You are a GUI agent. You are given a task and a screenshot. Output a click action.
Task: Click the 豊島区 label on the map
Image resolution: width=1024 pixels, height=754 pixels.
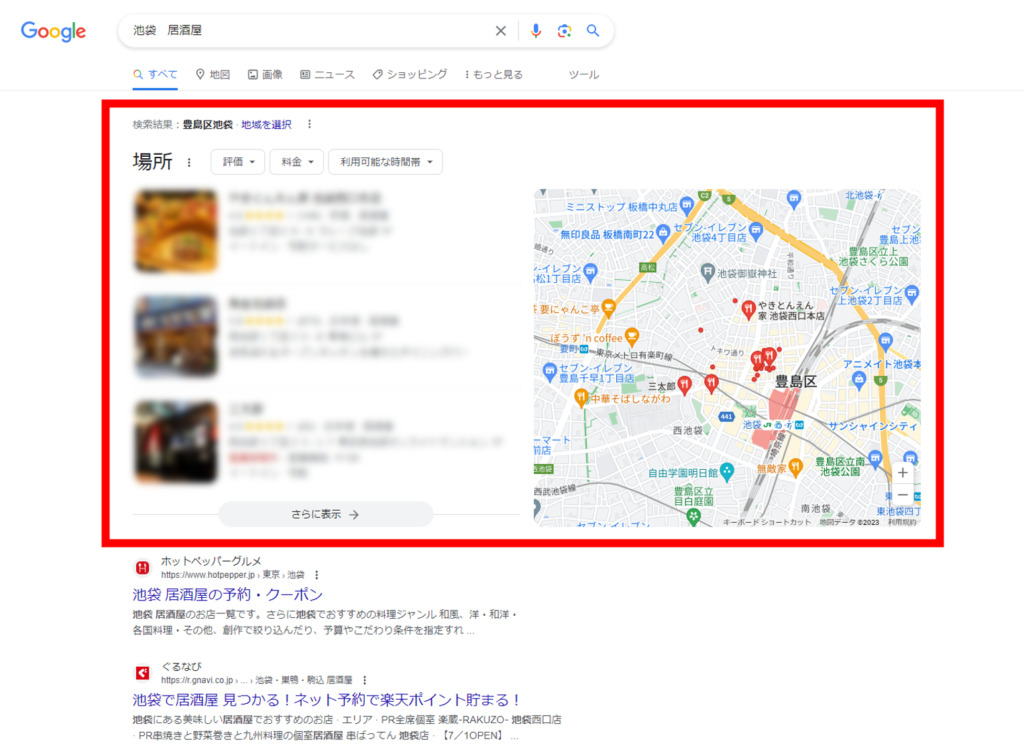(795, 382)
